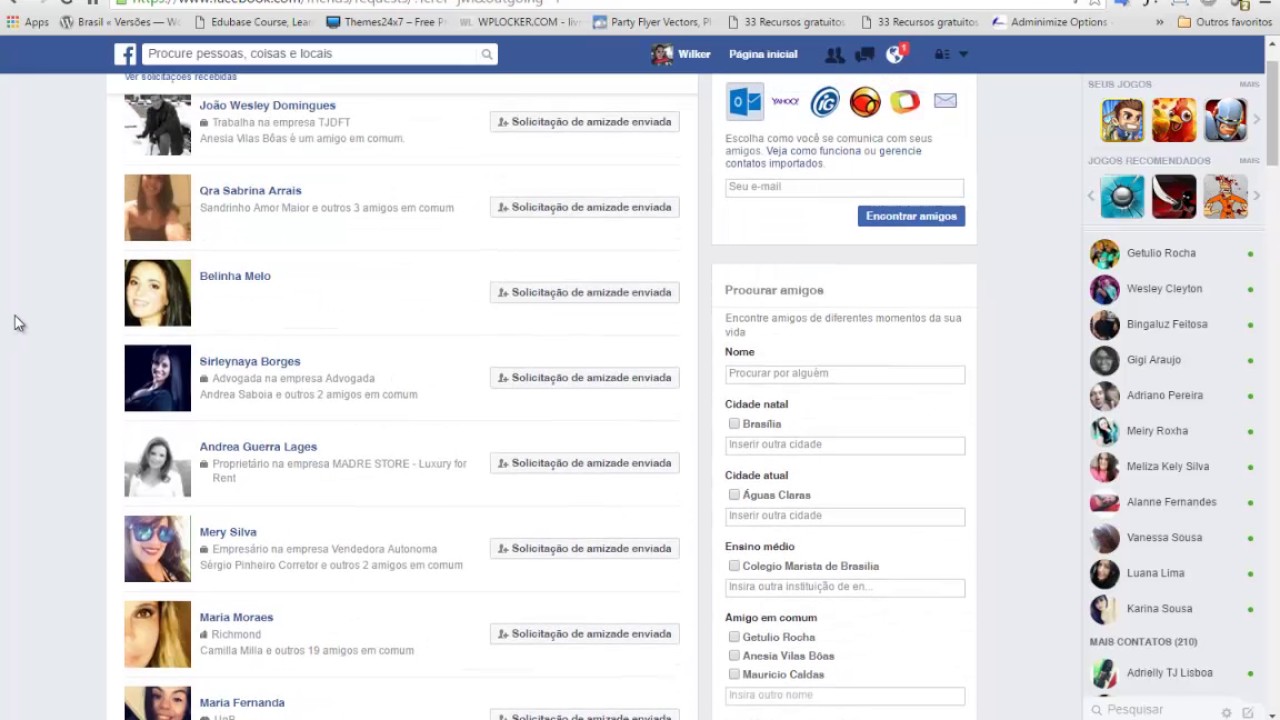Show next recommended games arrow
The height and width of the screenshot is (720, 1280).
1257,196
